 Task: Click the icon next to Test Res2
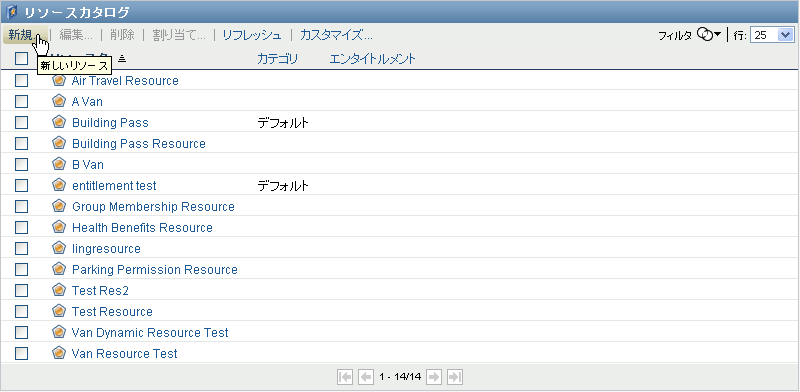[59, 290]
